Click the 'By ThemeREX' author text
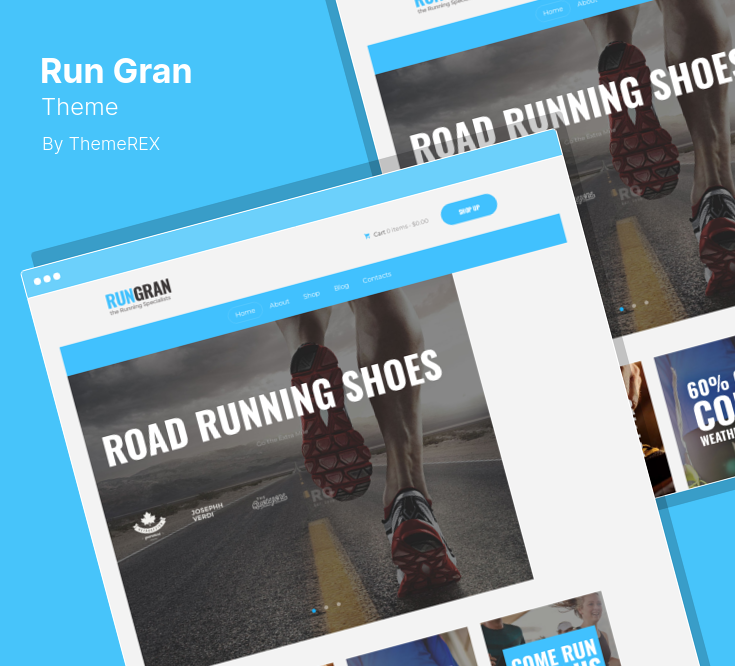 click(101, 144)
